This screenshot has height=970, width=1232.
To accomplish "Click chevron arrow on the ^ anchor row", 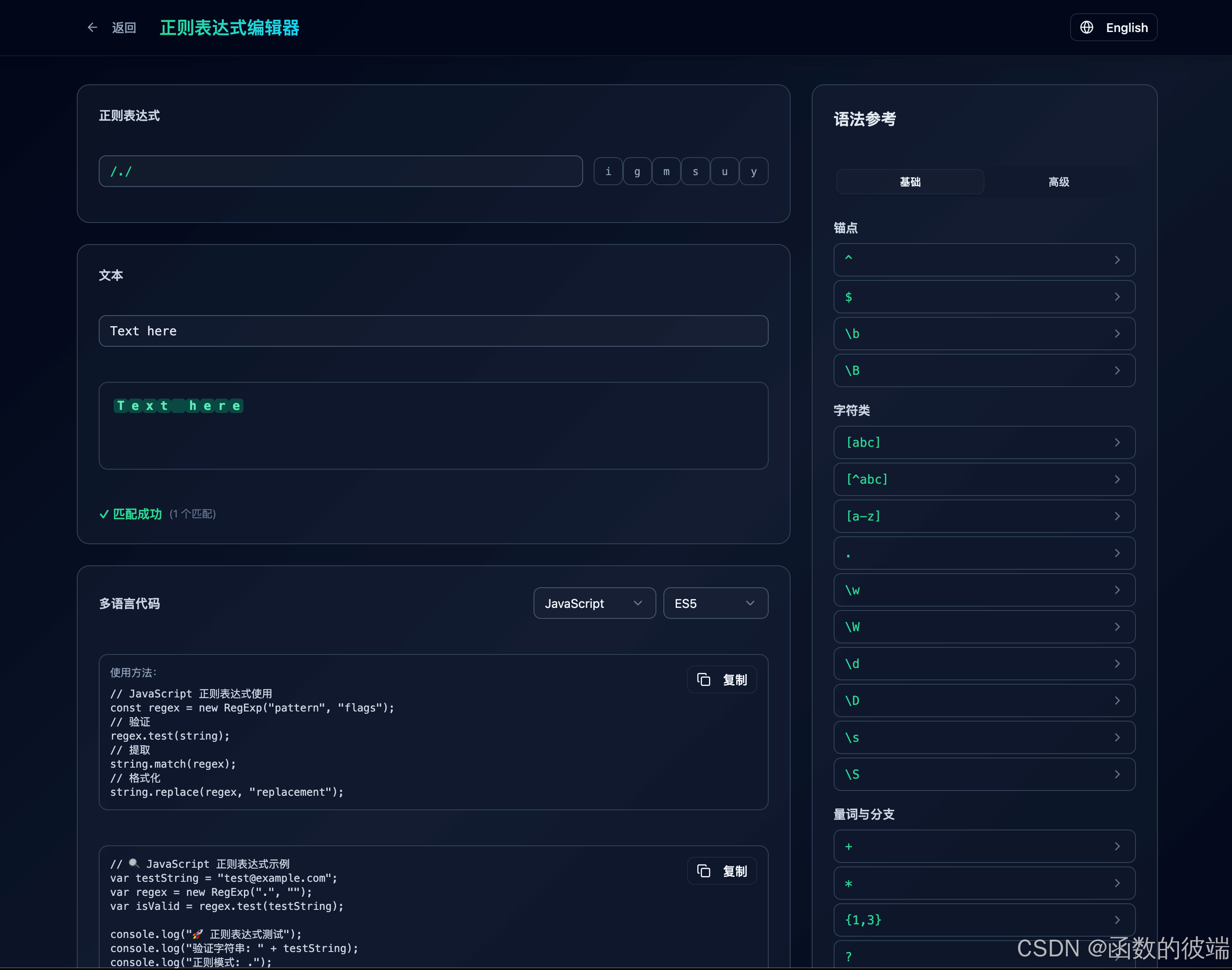I will coord(1117,259).
